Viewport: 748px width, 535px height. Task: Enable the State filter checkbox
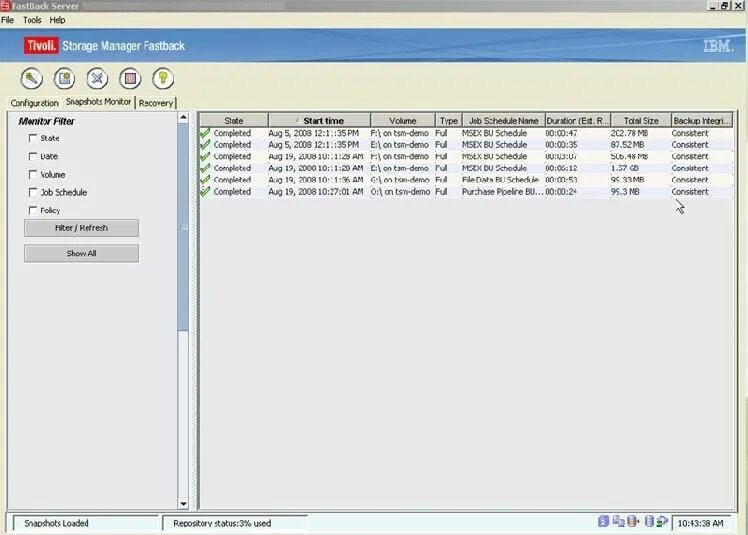[x=33, y=138]
